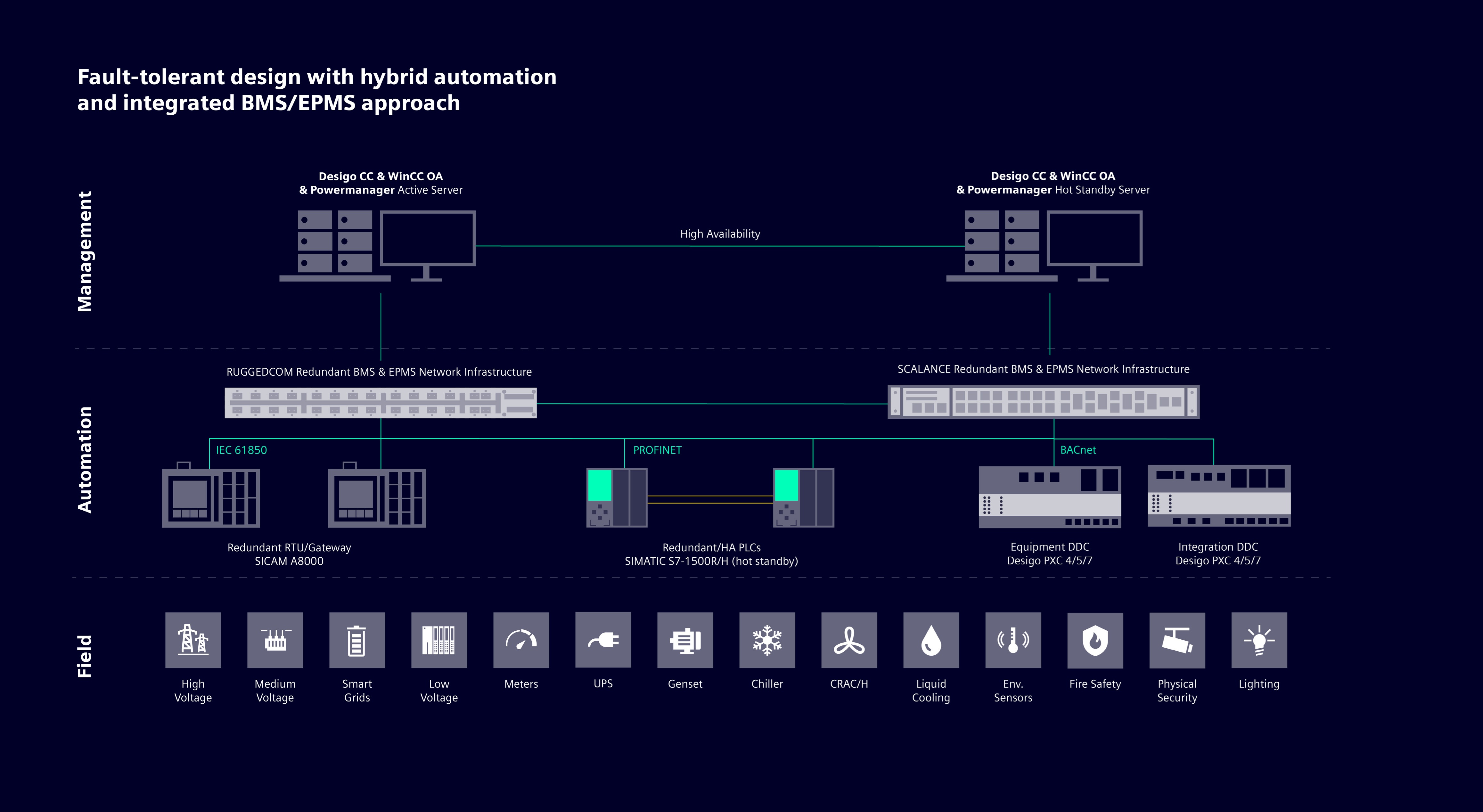Select the Lighting bulb icon
This screenshot has width=1483, height=812.
coord(1260,640)
